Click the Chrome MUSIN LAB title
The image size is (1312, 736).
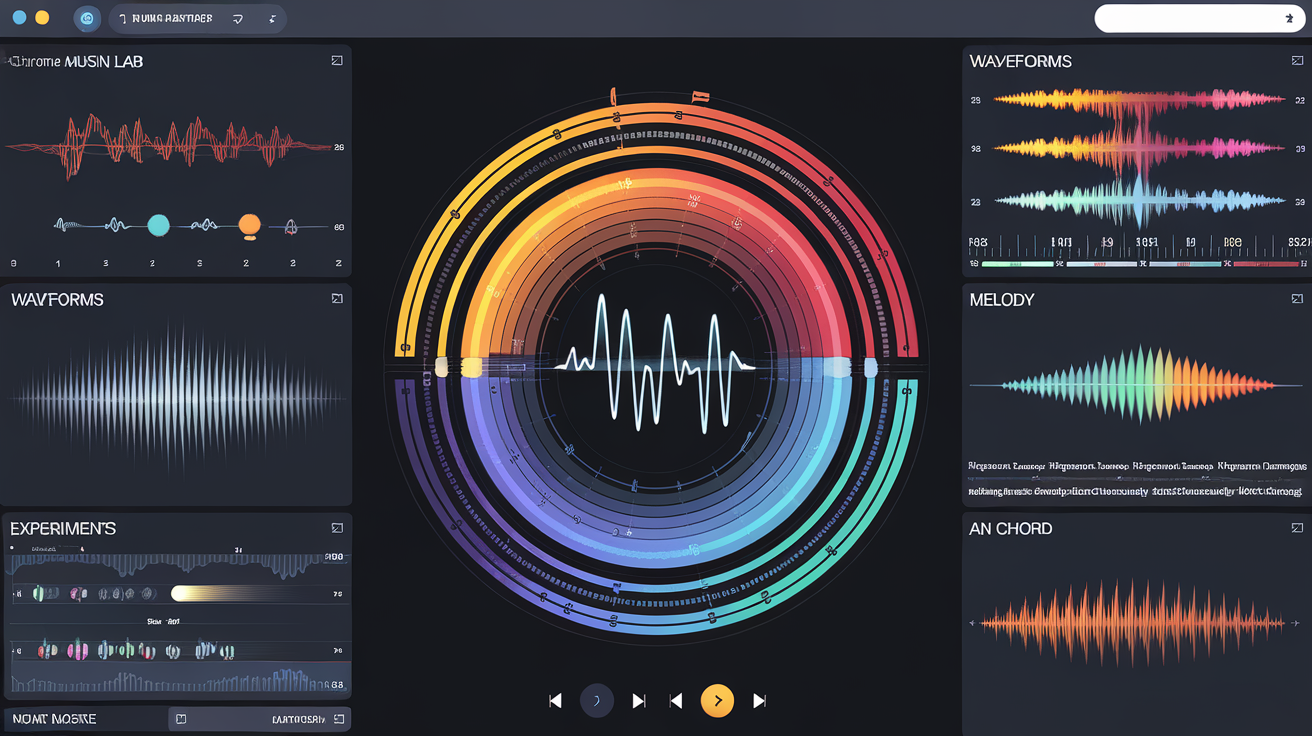click(77, 61)
